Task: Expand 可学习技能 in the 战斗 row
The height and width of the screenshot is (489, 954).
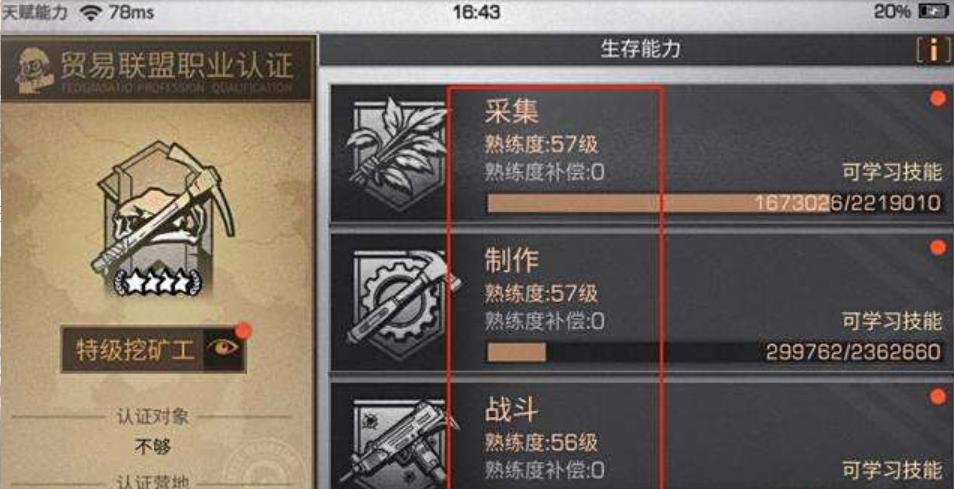Action: [x=893, y=470]
